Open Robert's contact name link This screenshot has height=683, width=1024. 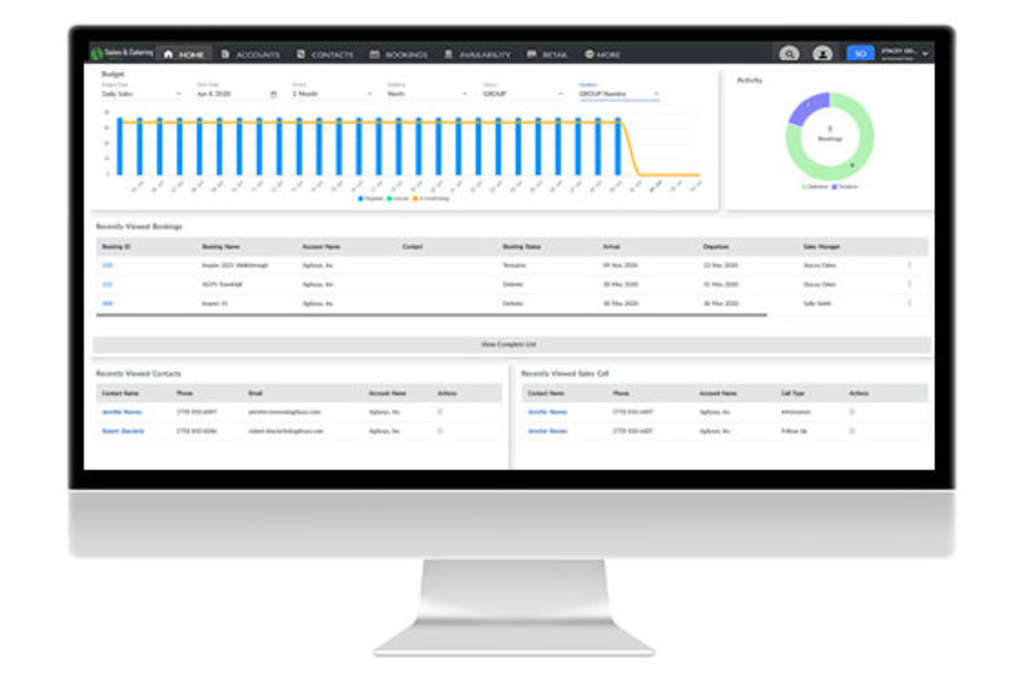[x=123, y=431]
